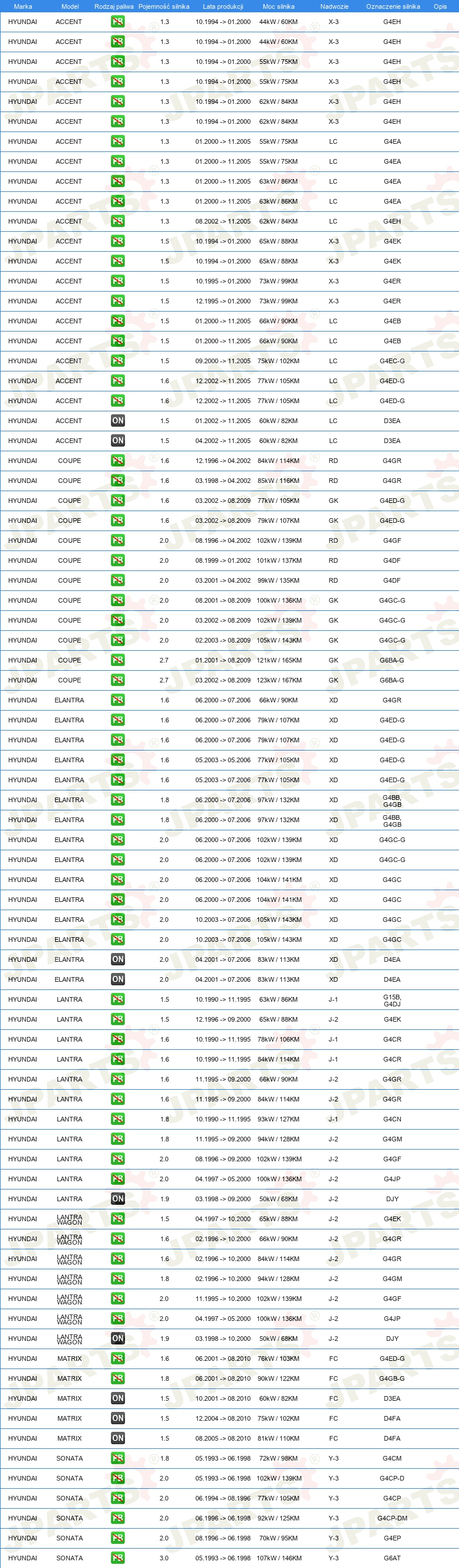
Task: Select the 08.1999 -> 01.2002 production years cell
Action: [223, 560]
